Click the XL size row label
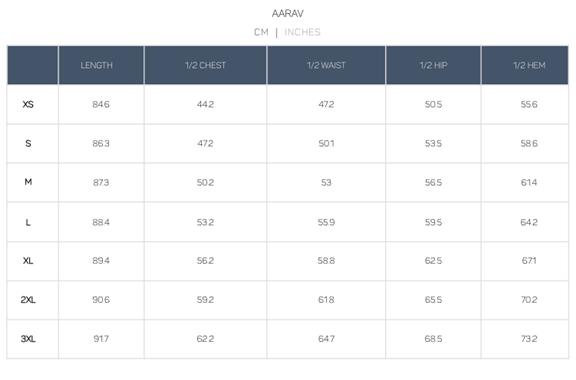The image size is (576, 380). (x=28, y=261)
